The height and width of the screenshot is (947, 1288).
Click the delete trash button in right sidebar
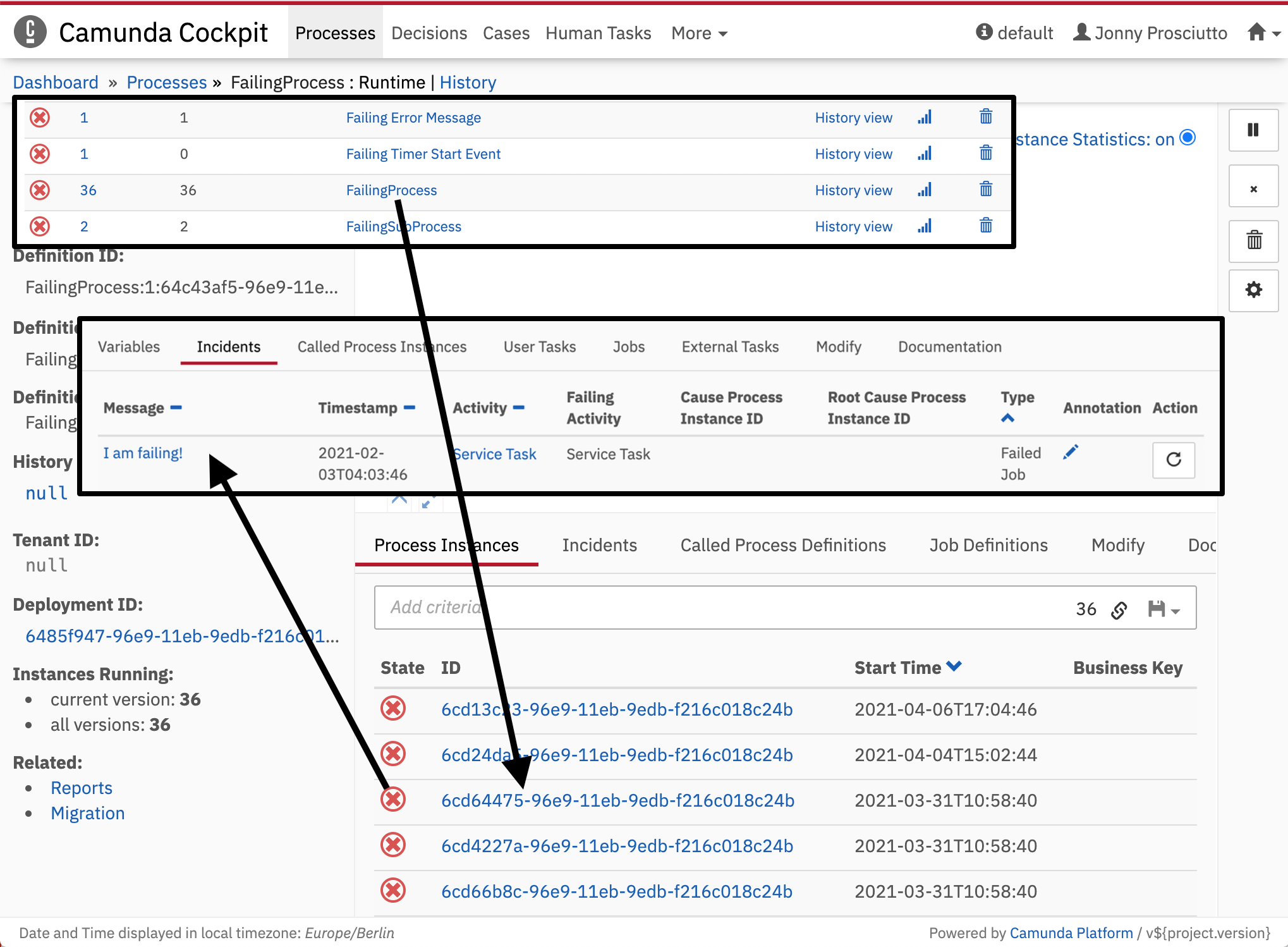coord(1253,240)
